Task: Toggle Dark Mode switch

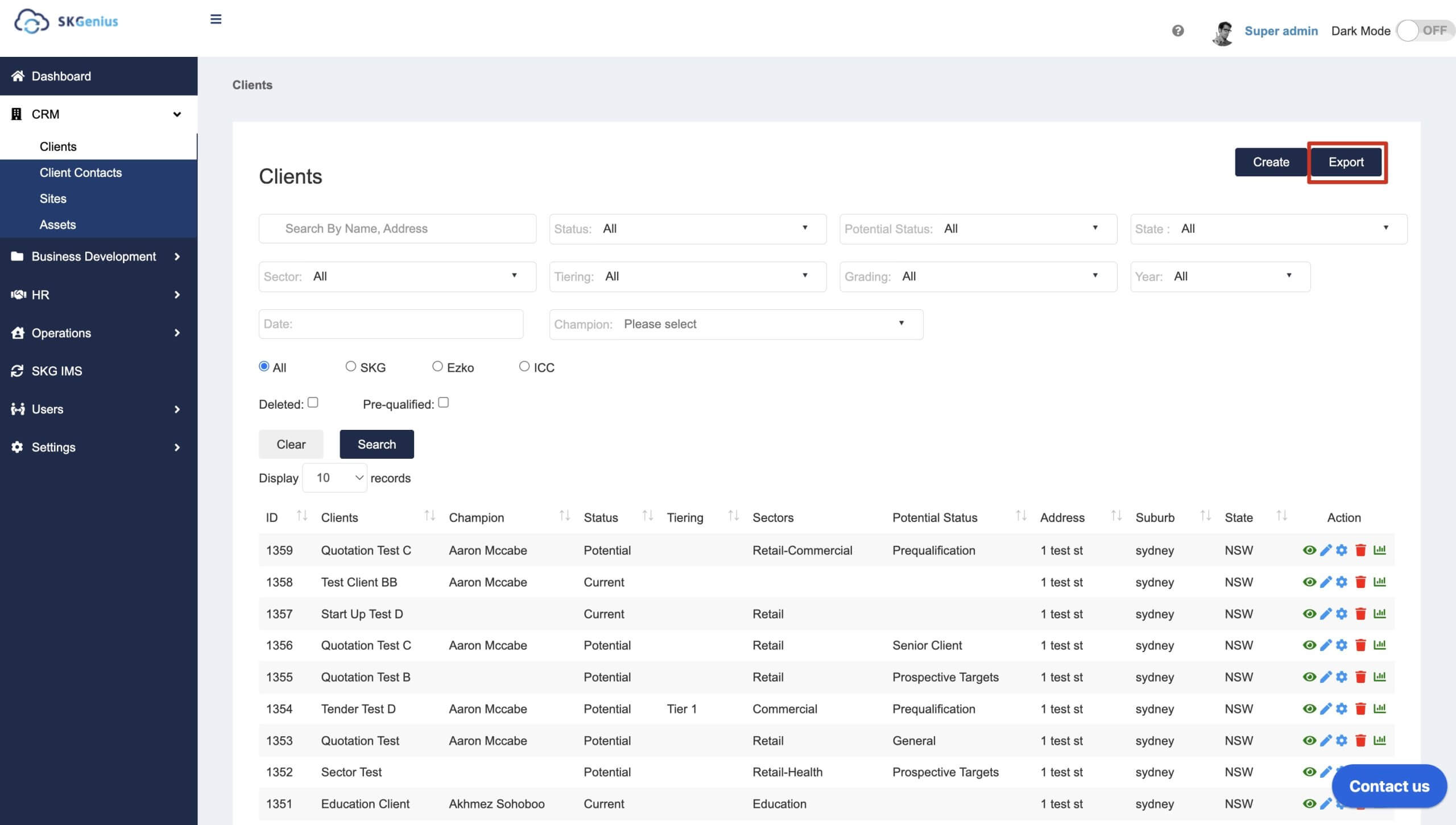Action: click(x=1425, y=31)
